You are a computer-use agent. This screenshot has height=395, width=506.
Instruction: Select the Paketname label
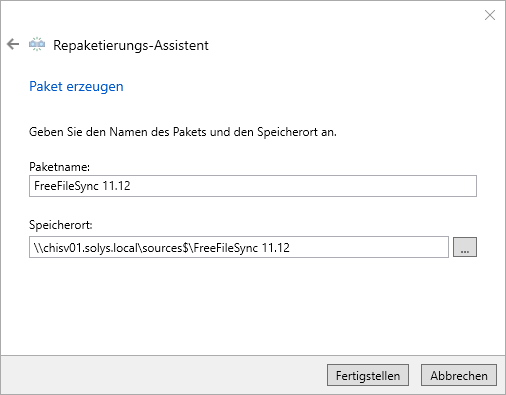(x=60, y=167)
